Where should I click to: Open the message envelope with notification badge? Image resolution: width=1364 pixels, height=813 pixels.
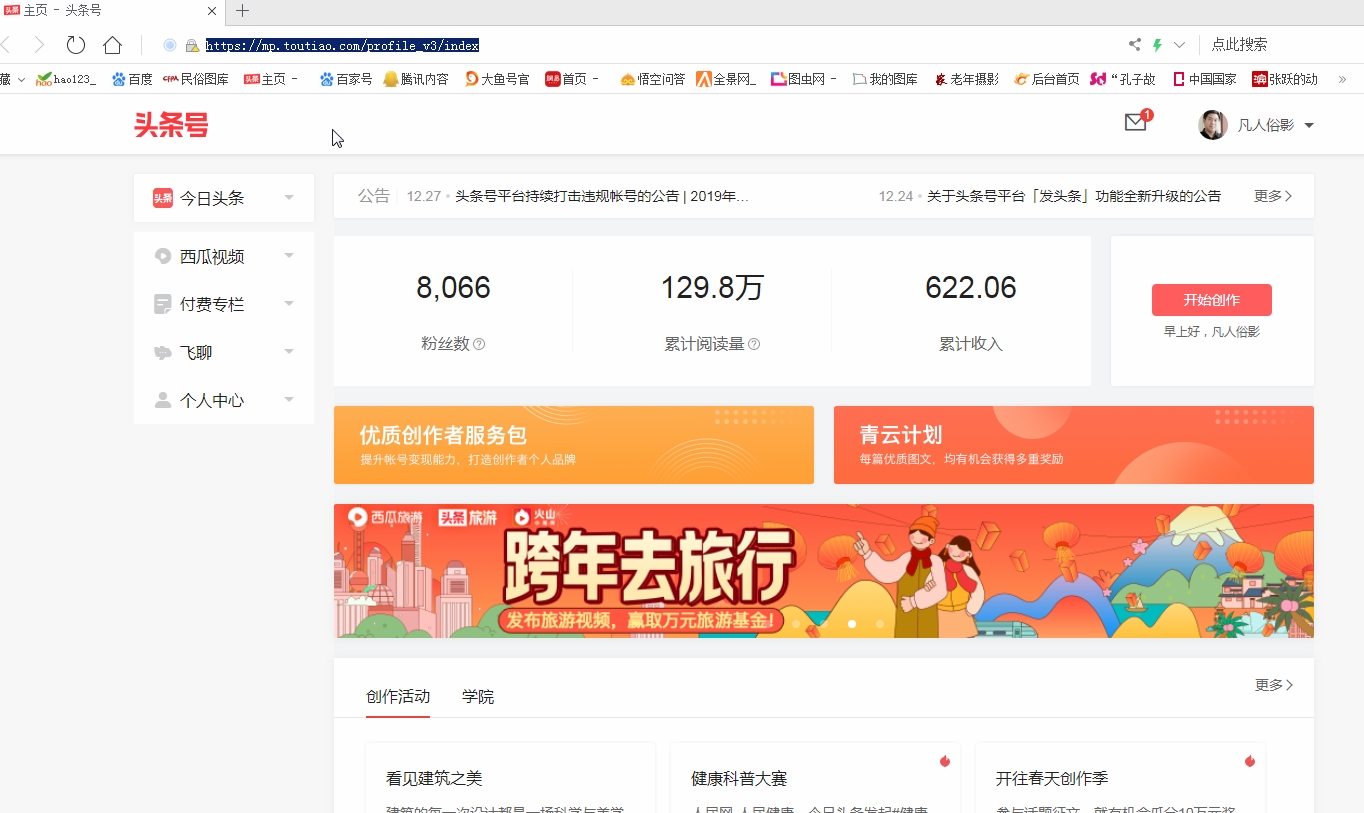click(x=1135, y=122)
